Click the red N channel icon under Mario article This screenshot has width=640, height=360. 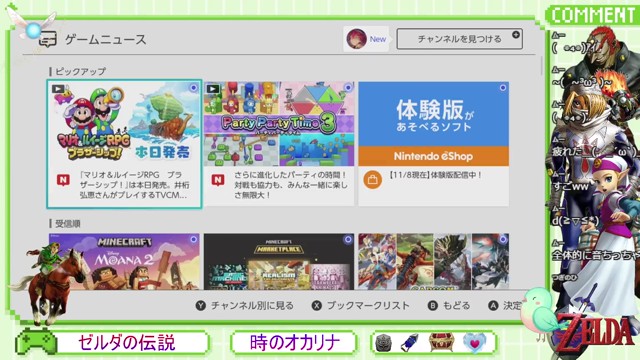(x=63, y=180)
